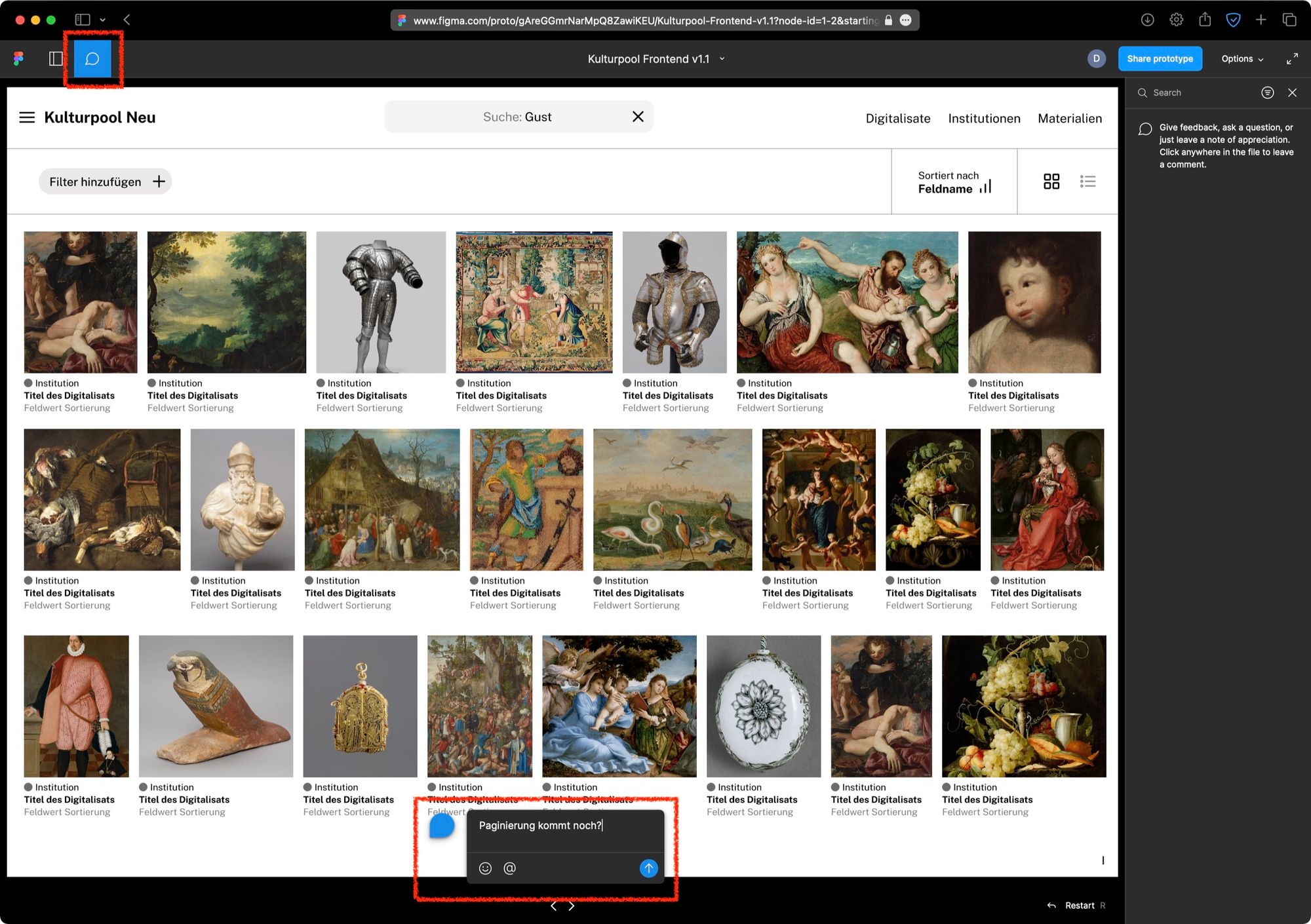
Task: Go to next frame arrow
Action: (x=572, y=906)
